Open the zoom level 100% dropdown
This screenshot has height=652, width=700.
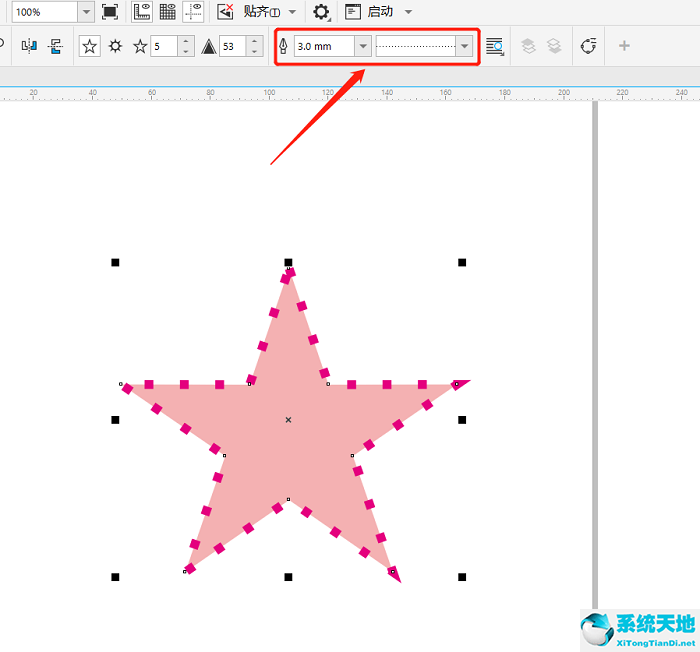pyautogui.click(x=86, y=12)
